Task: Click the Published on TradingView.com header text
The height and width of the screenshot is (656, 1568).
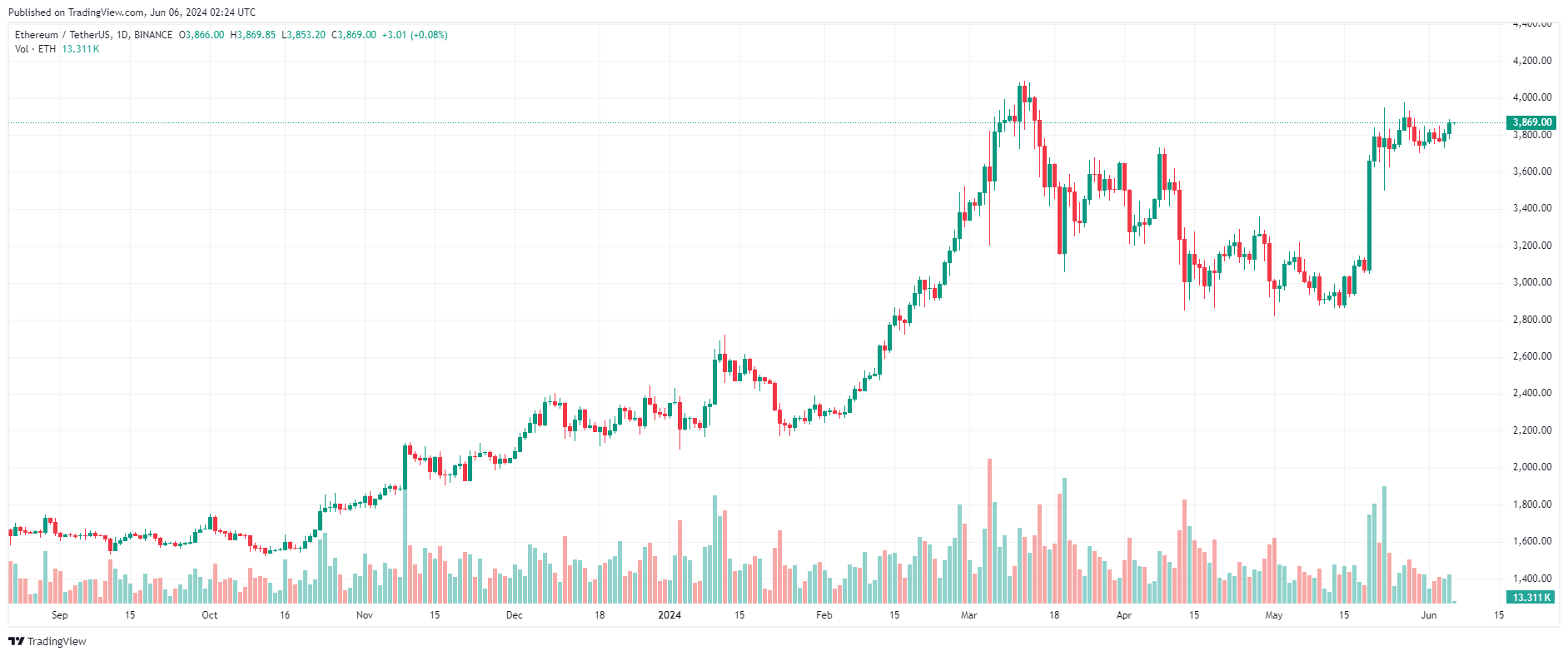Action: click(132, 12)
